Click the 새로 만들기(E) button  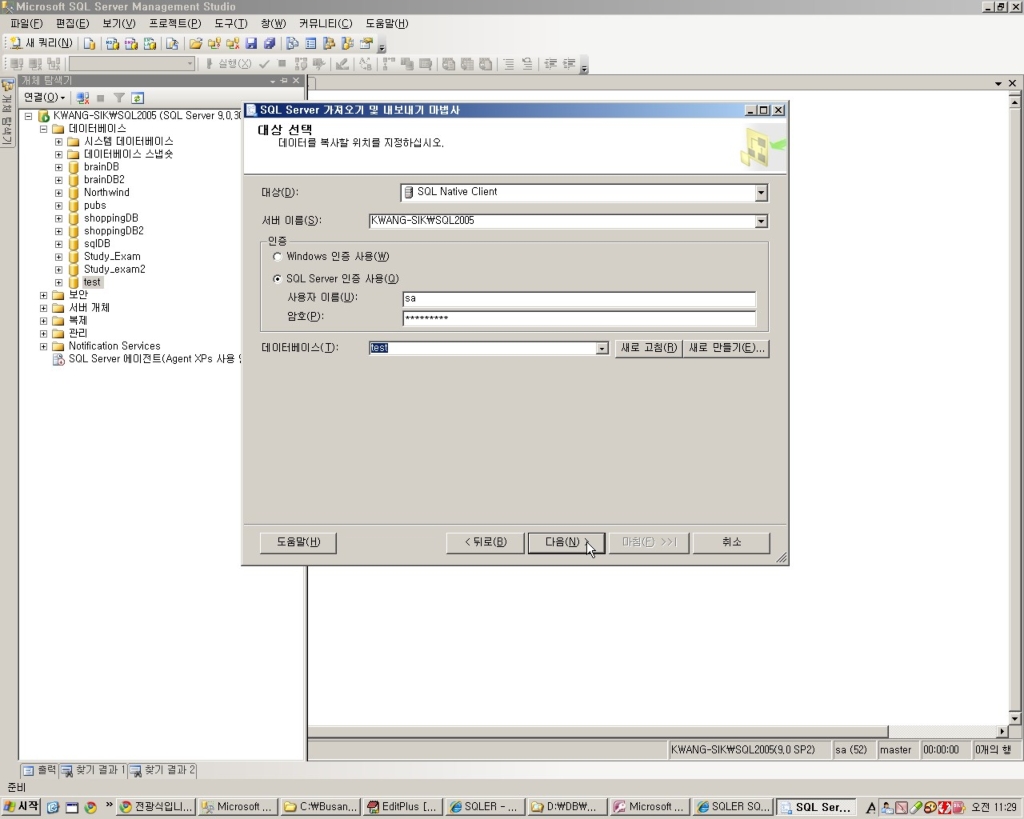tap(726, 348)
